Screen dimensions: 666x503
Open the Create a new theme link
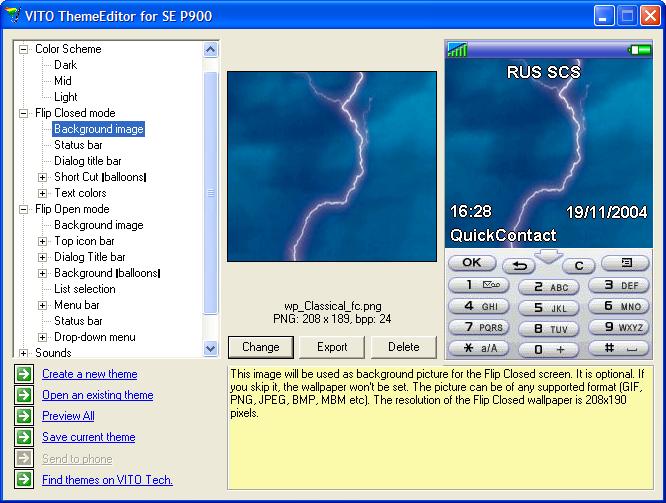(90, 374)
